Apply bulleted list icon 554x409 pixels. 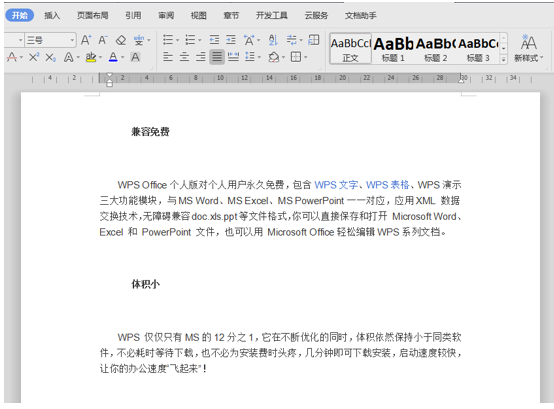pyautogui.click(x=168, y=40)
